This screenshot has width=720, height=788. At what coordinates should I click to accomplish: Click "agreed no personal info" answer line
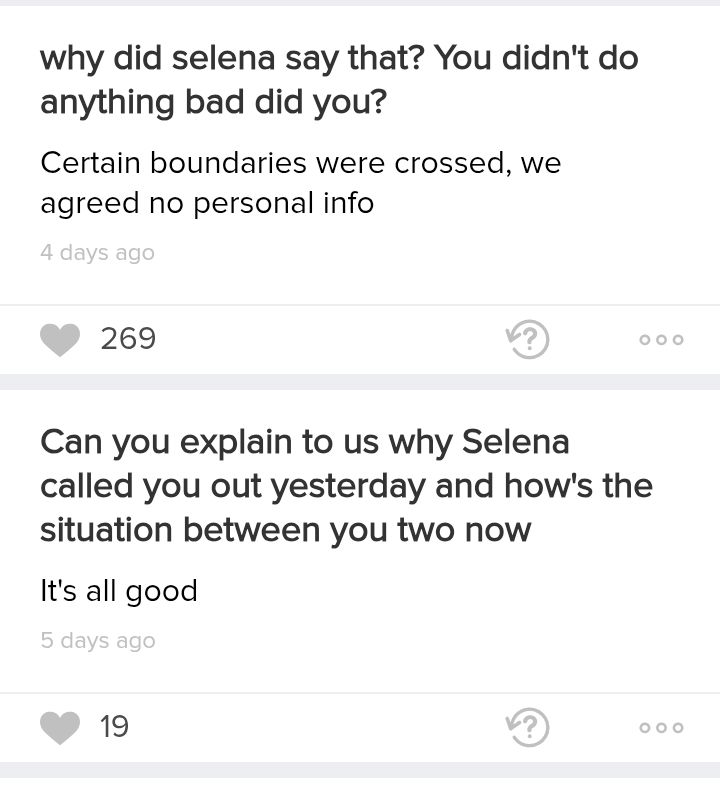pos(207,204)
